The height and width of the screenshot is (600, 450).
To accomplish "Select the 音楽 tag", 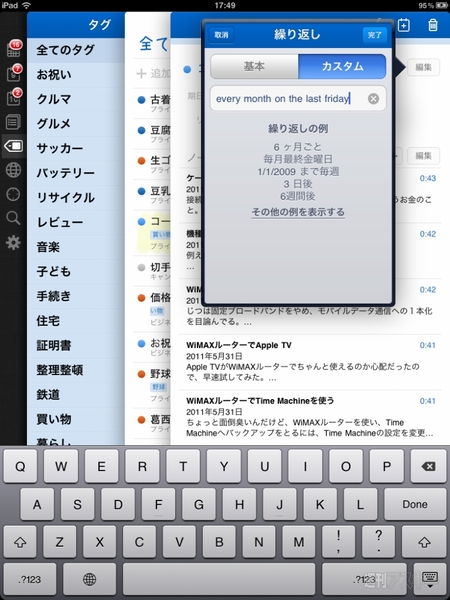I will 76,246.
